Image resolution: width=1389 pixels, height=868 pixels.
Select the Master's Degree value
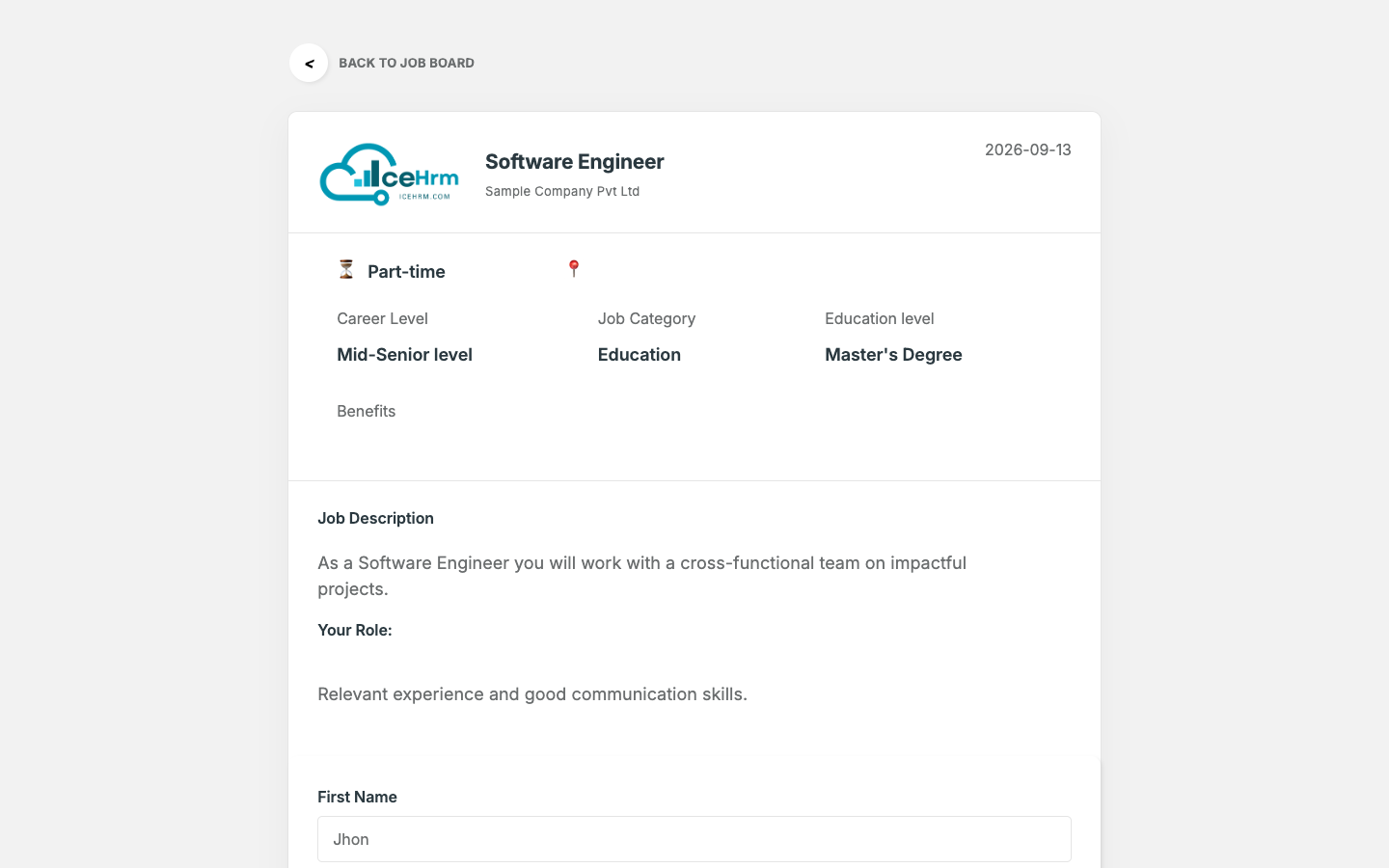coord(893,355)
